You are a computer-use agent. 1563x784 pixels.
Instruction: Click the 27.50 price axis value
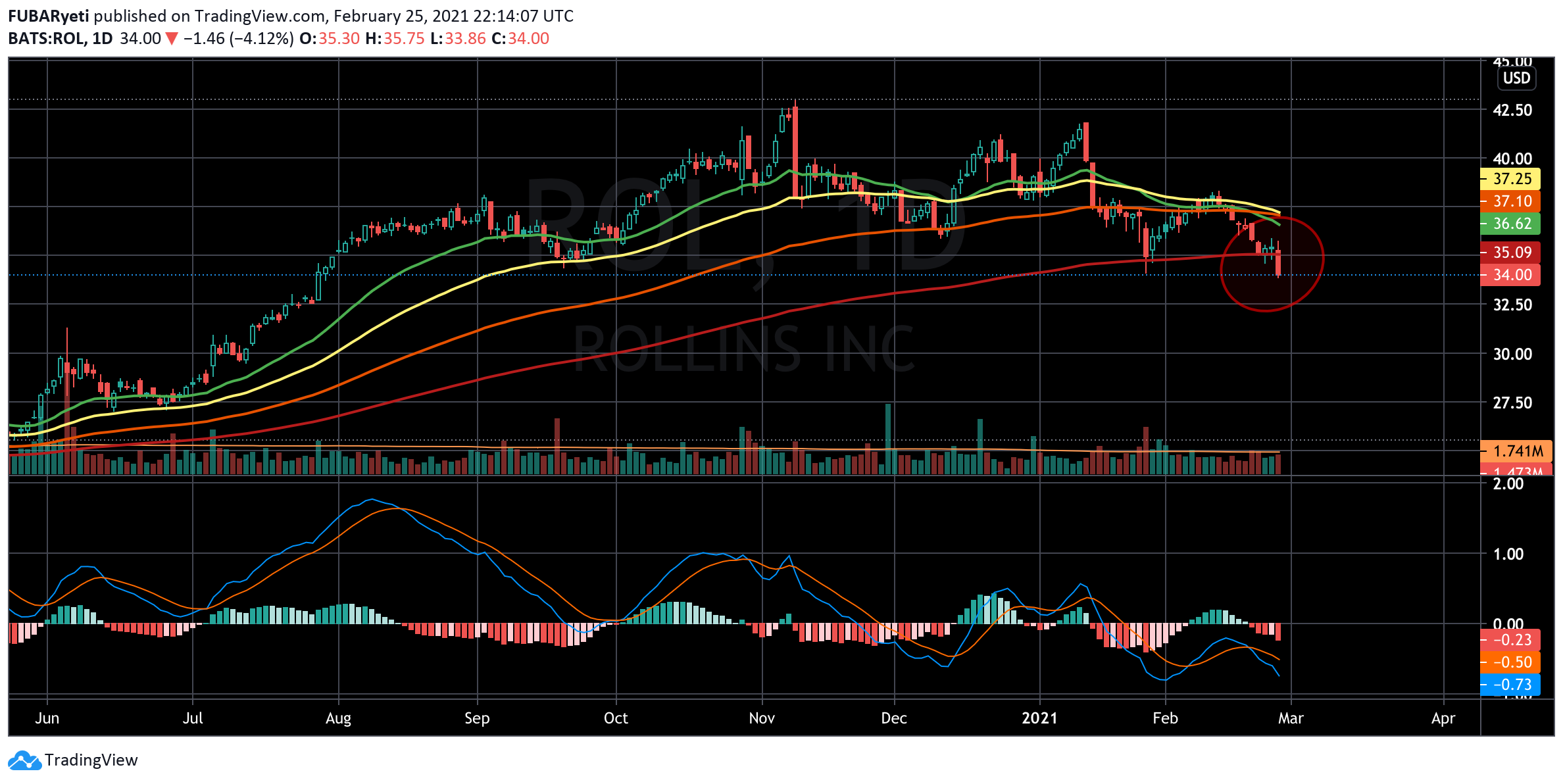[1512, 403]
